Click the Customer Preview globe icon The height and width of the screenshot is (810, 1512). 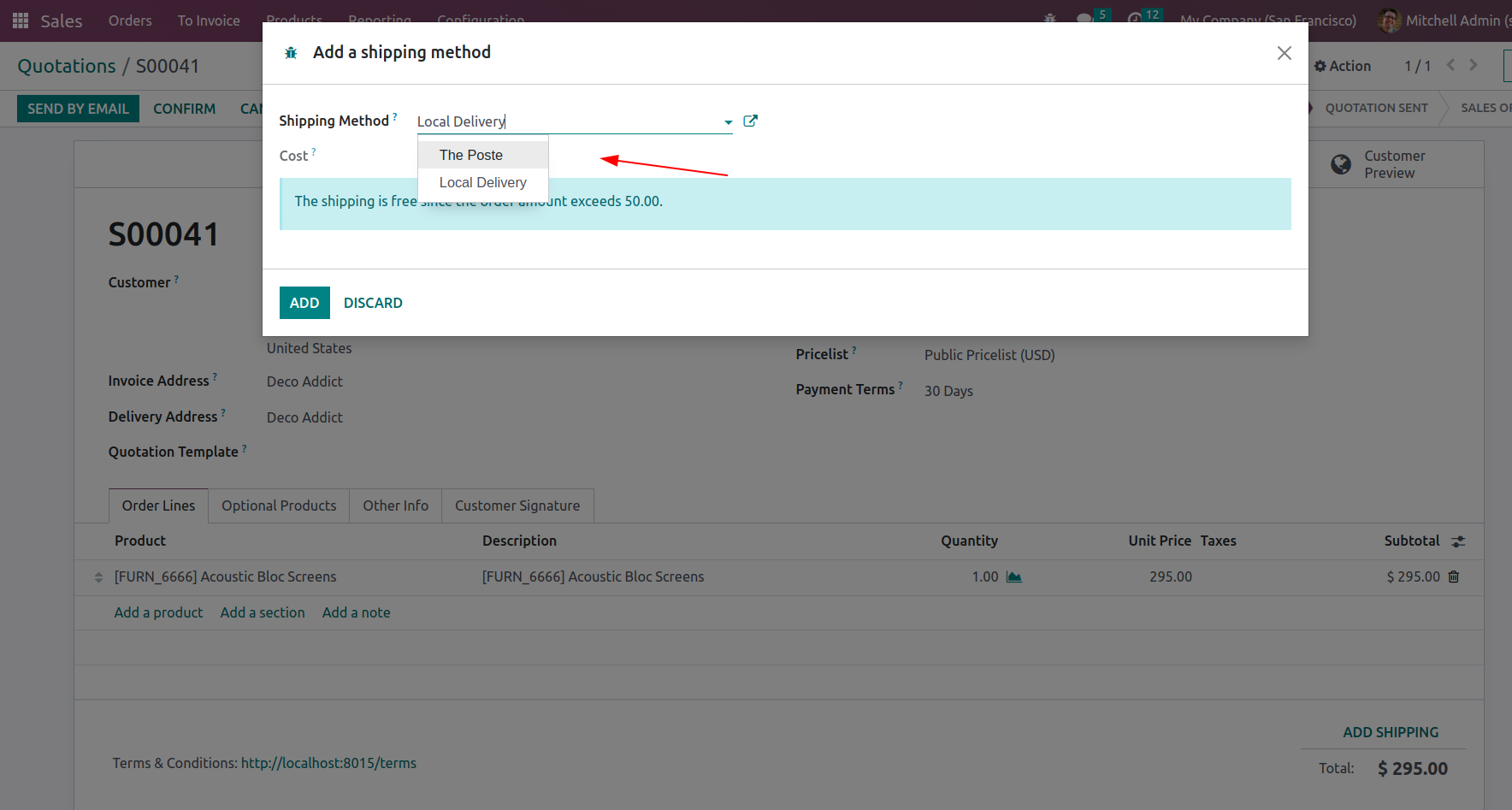pos(1341,164)
